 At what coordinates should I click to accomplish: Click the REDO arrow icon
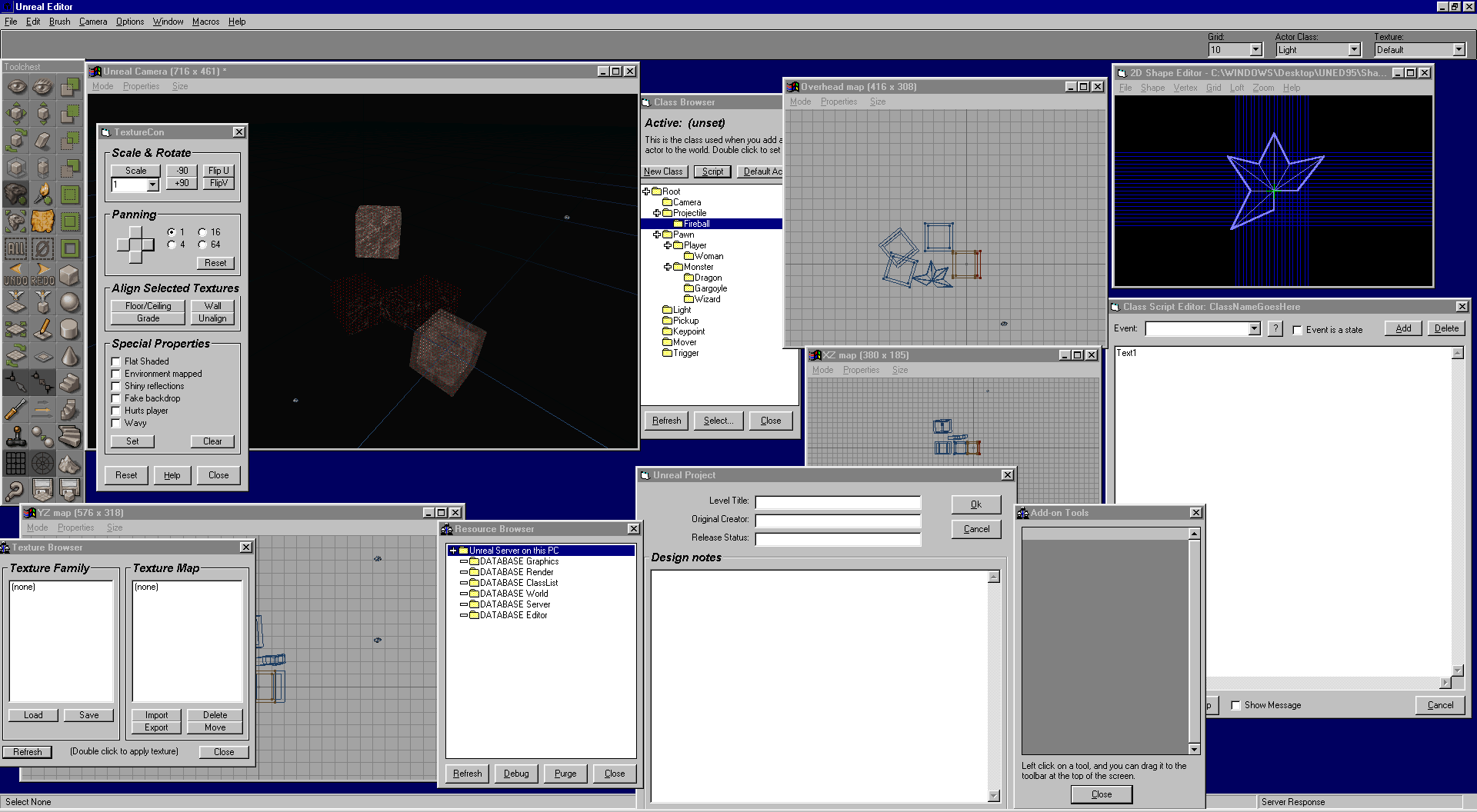tap(43, 275)
